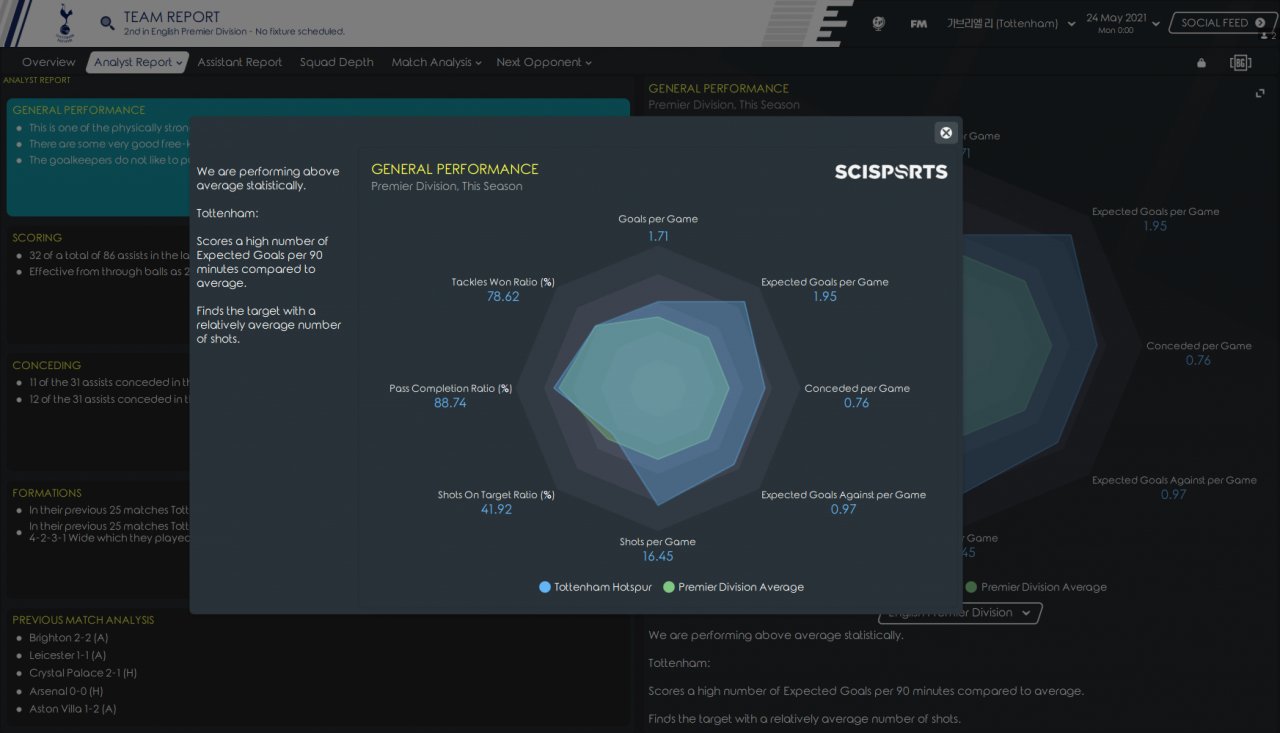
Task: Switch to the Assistant Report tab
Action: (x=240, y=62)
